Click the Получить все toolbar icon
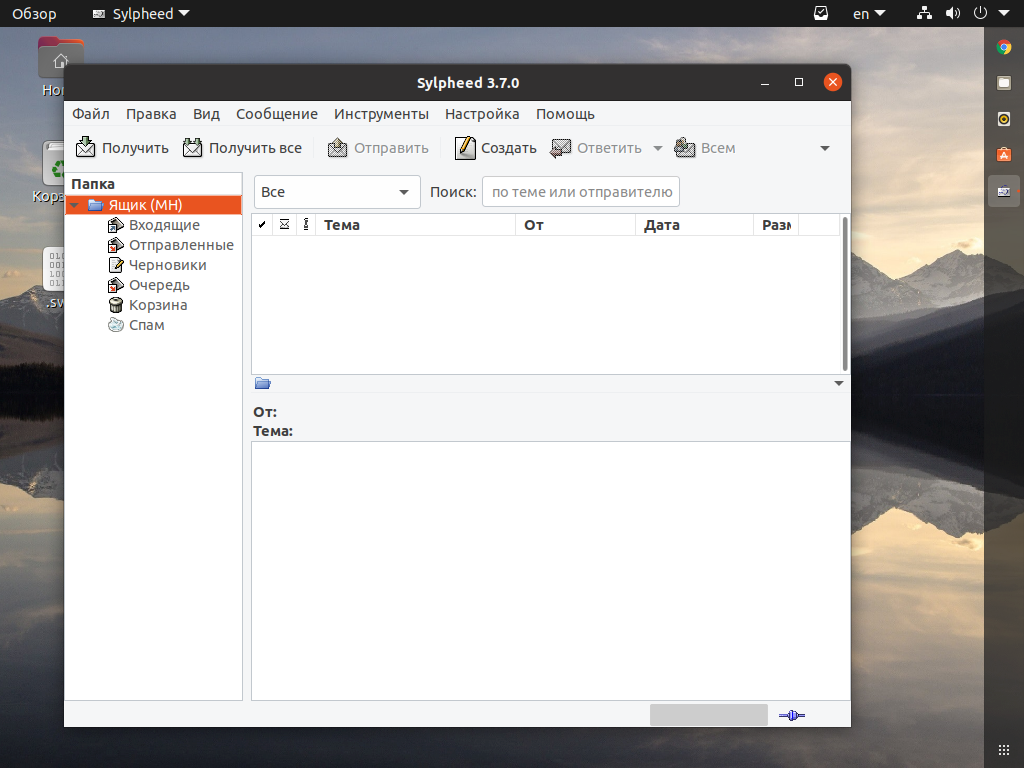The height and width of the screenshot is (768, 1024). coord(193,148)
